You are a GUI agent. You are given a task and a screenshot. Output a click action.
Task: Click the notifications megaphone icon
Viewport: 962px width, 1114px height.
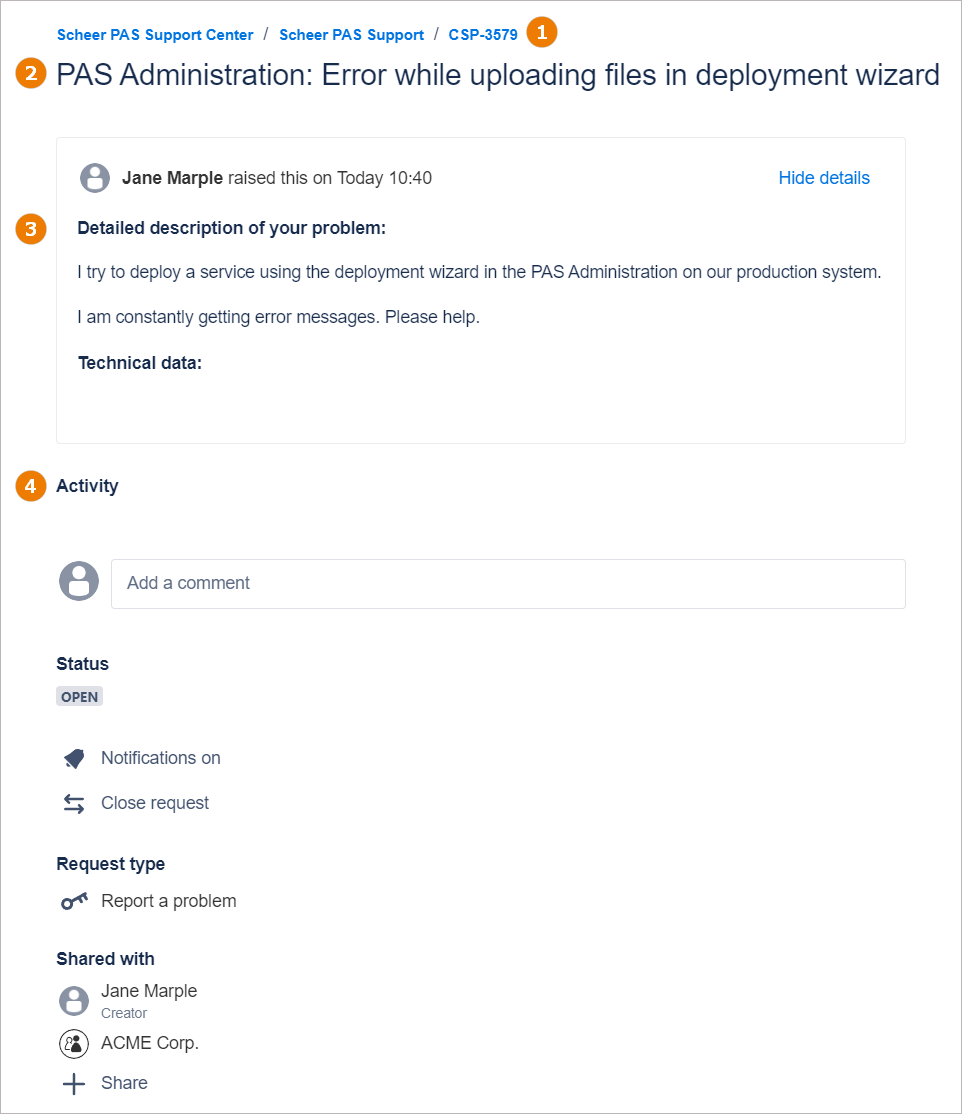tap(74, 759)
